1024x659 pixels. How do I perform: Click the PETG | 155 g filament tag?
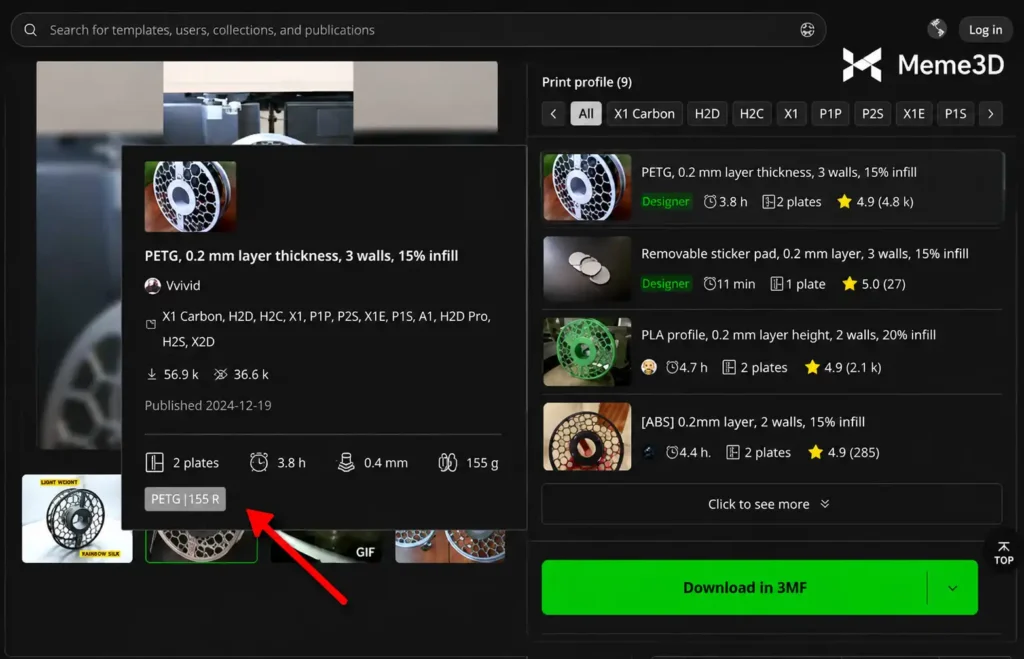point(185,499)
